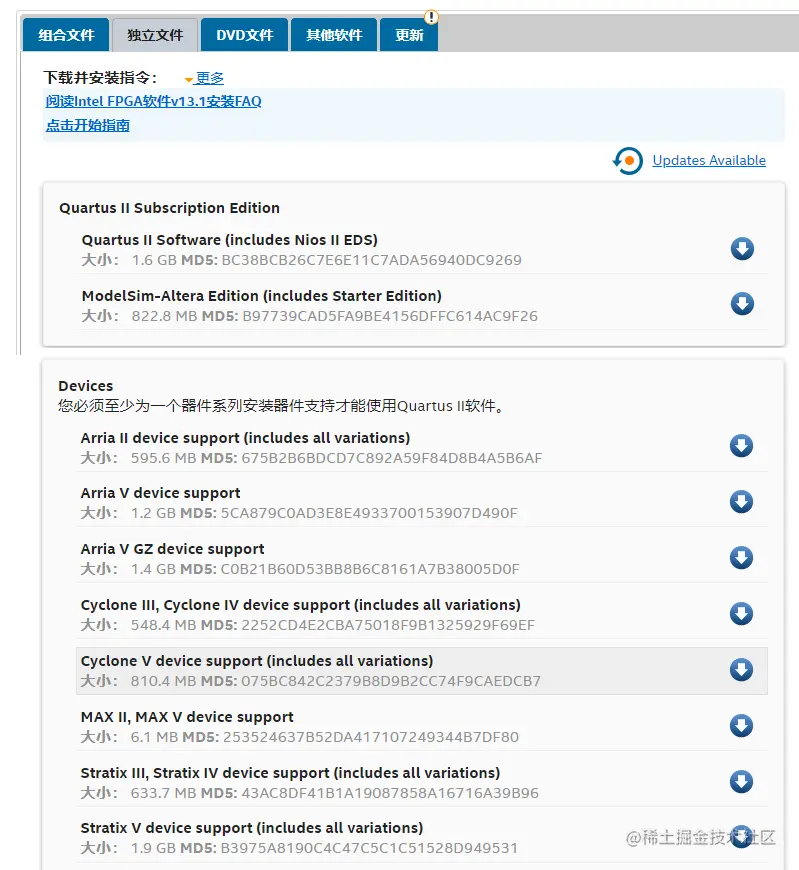This screenshot has width=799, height=870.
Task: Click the Arria V device support title
Action: coord(160,493)
